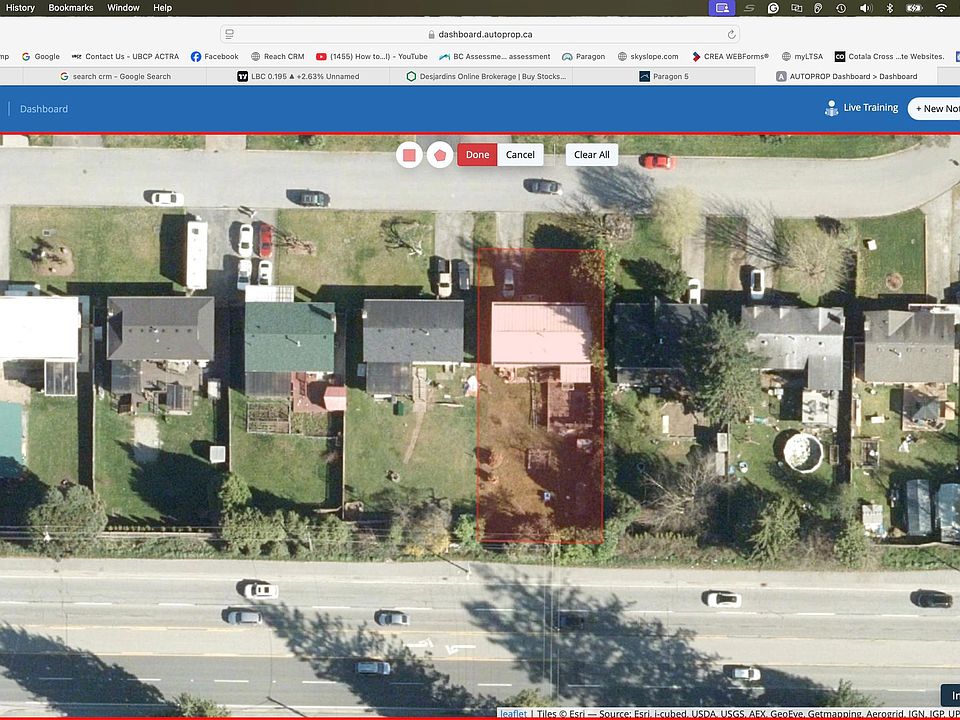
Task: Open the Facebook bookmark
Action: (214, 56)
